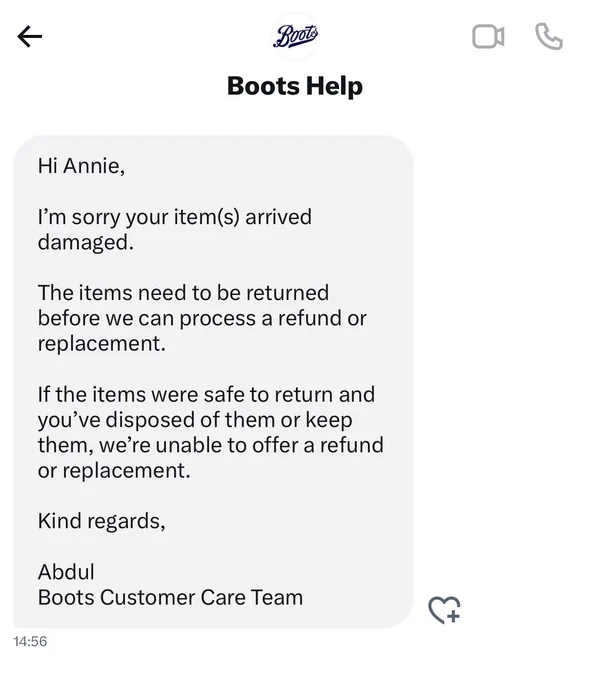Click 'Boots Customer Care Team' signature line
The width and height of the screenshot is (591, 680).
[x=170, y=598]
